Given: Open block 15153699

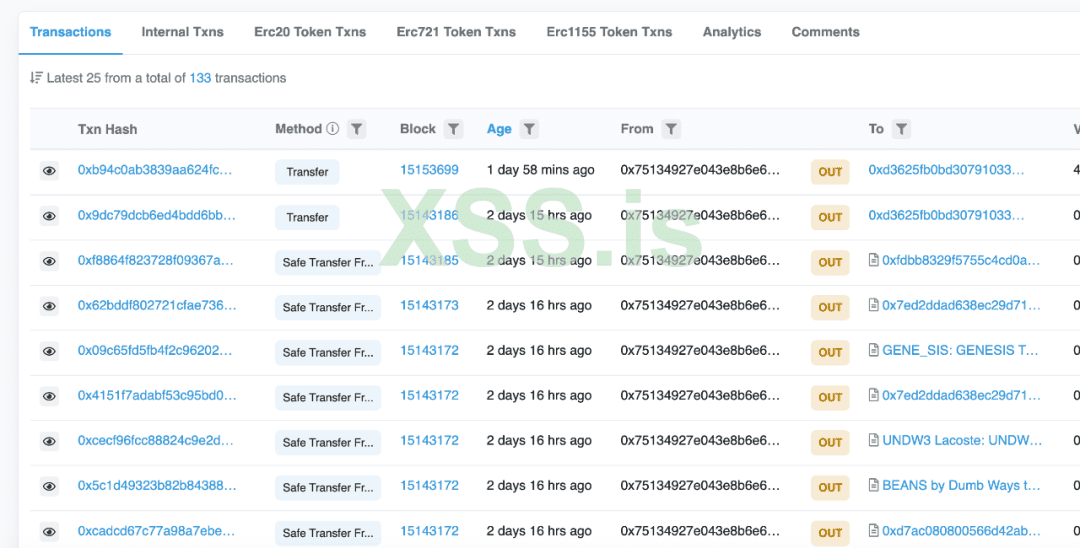Looking at the screenshot, I should pos(429,170).
